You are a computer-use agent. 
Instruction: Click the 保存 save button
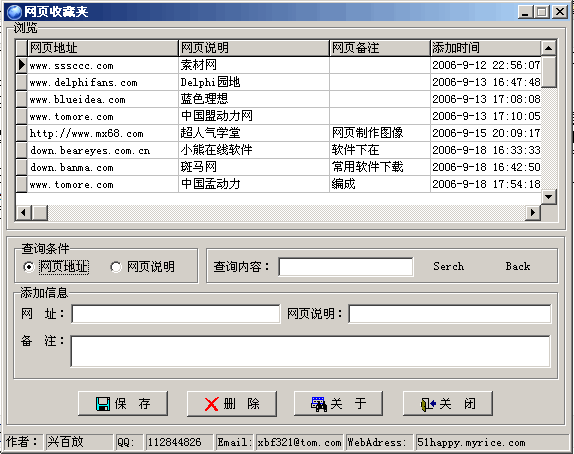point(123,404)
